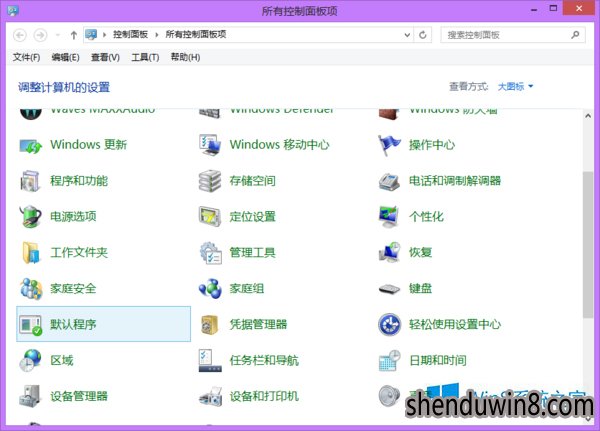The image size is (600, 431).
Task: Open the 设备管理器 text link
Action: pos(79,396)
